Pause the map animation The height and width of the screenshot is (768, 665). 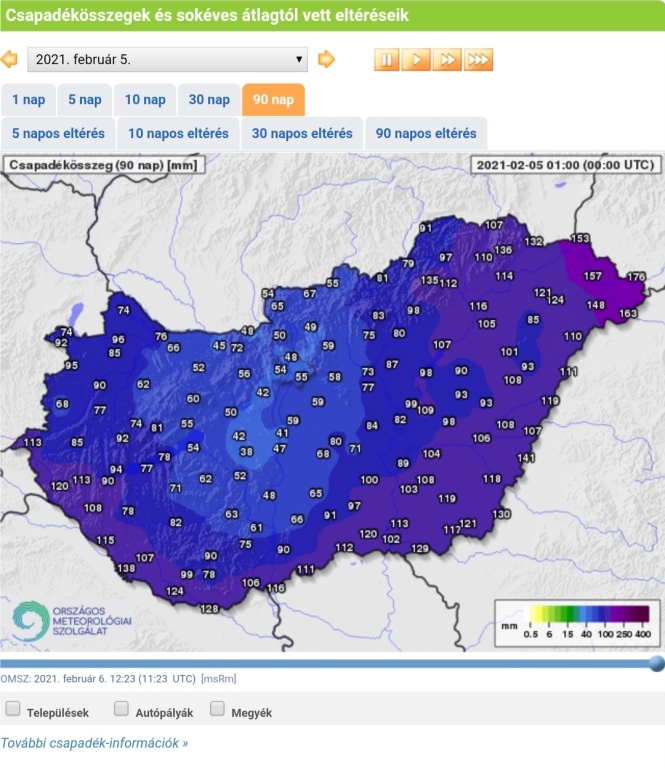[387, 59]
